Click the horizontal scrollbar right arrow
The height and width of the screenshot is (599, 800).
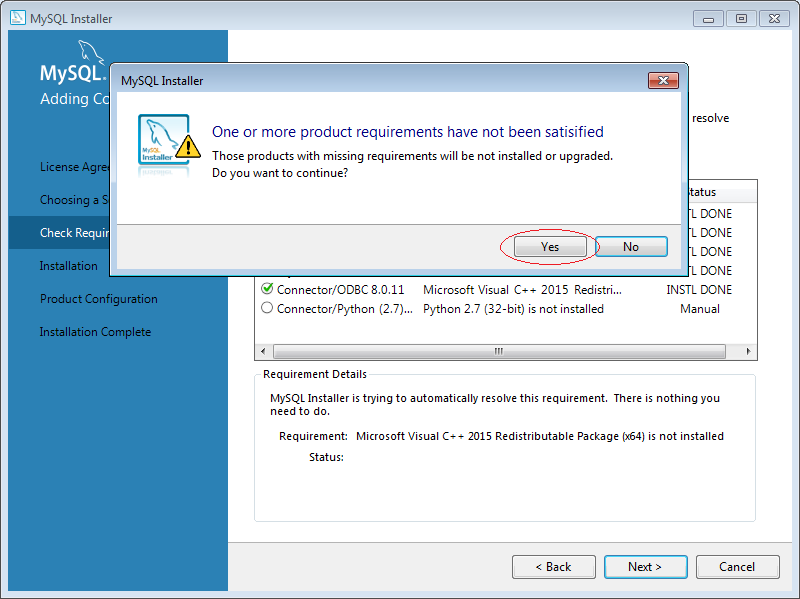click(x=748, y=351)
